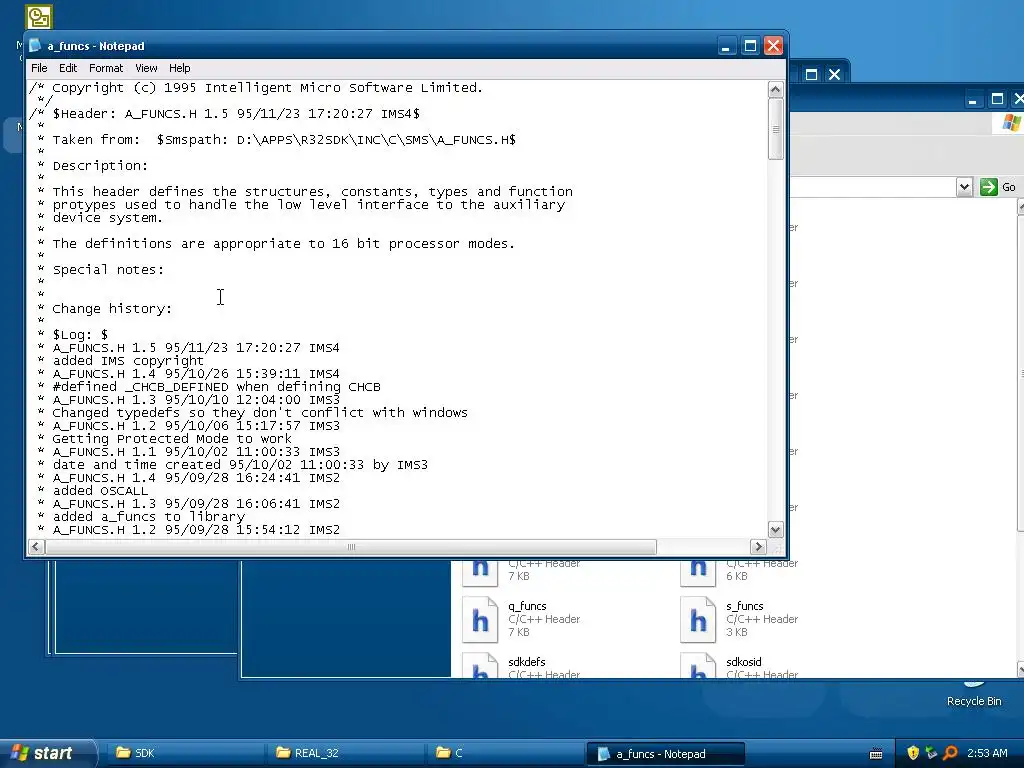This screenshot has width=1024, height=768.
Task: Select the sdkdefs header file icon
Action: click(480, 666)
